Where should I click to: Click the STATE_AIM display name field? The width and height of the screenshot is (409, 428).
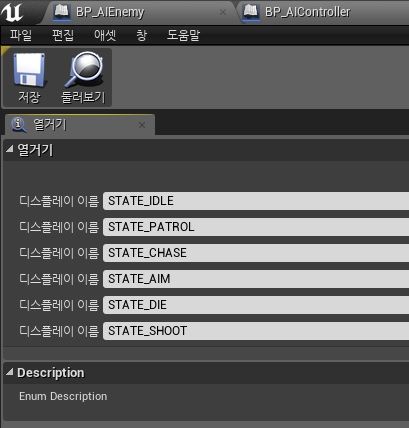click(x=256, y=279)
